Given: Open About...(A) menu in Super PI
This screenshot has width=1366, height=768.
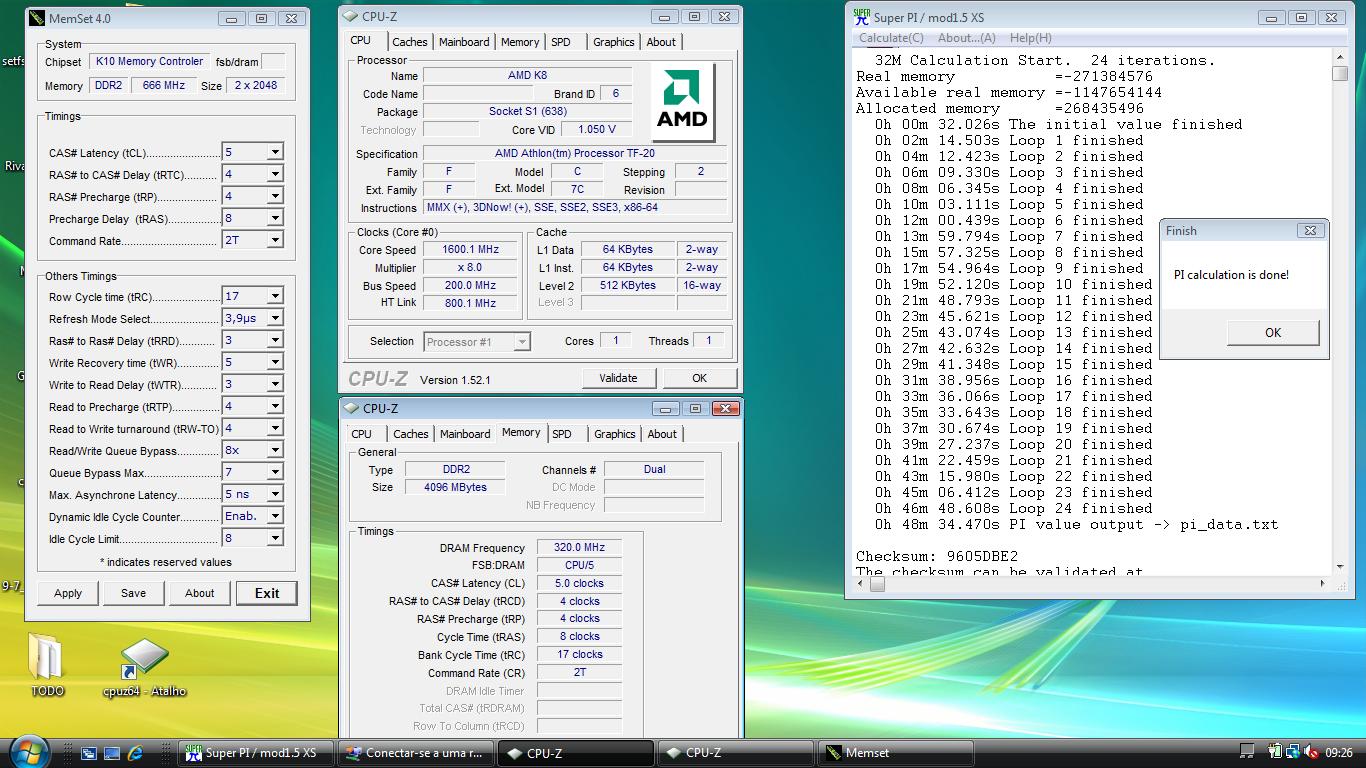Looking at the screenshot, I should click(966, 38).
